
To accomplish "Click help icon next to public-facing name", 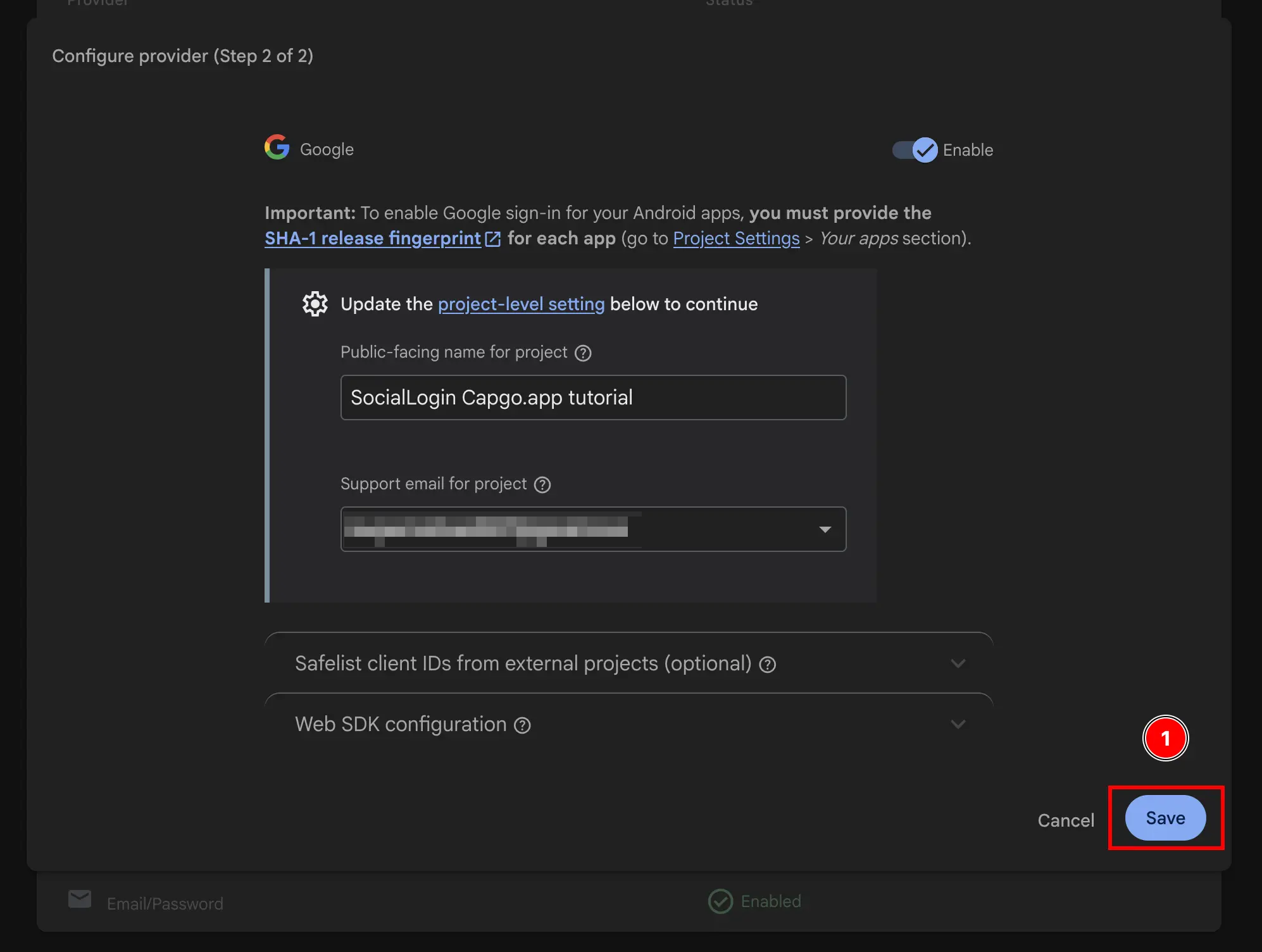I will tap(583, 353).
